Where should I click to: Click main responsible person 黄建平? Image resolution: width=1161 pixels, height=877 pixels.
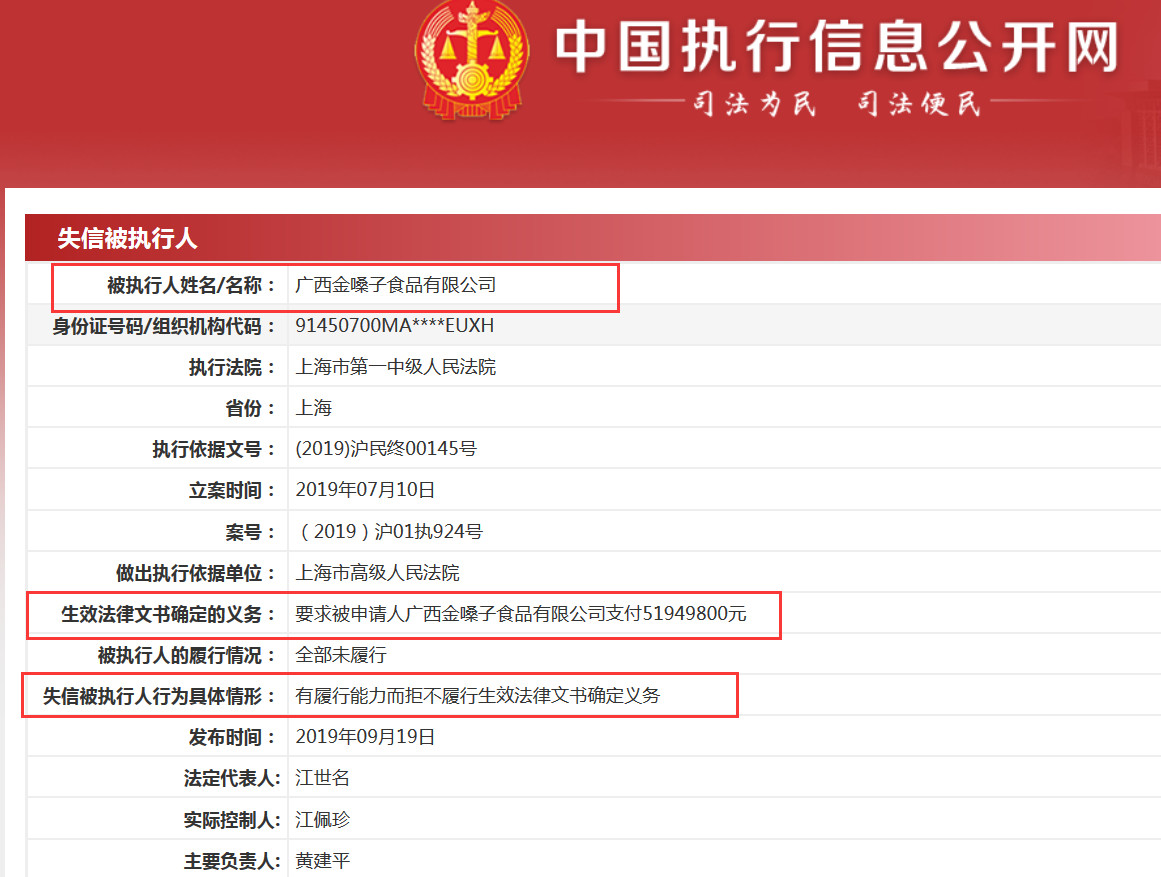click(x=323, y=860)
